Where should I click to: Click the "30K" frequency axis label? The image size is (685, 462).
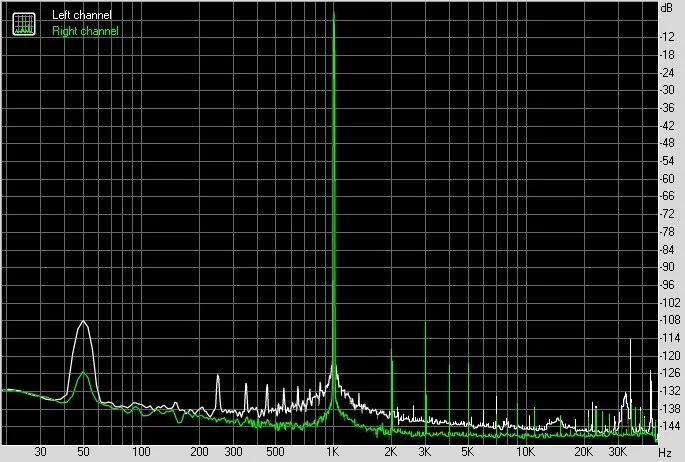617,452
